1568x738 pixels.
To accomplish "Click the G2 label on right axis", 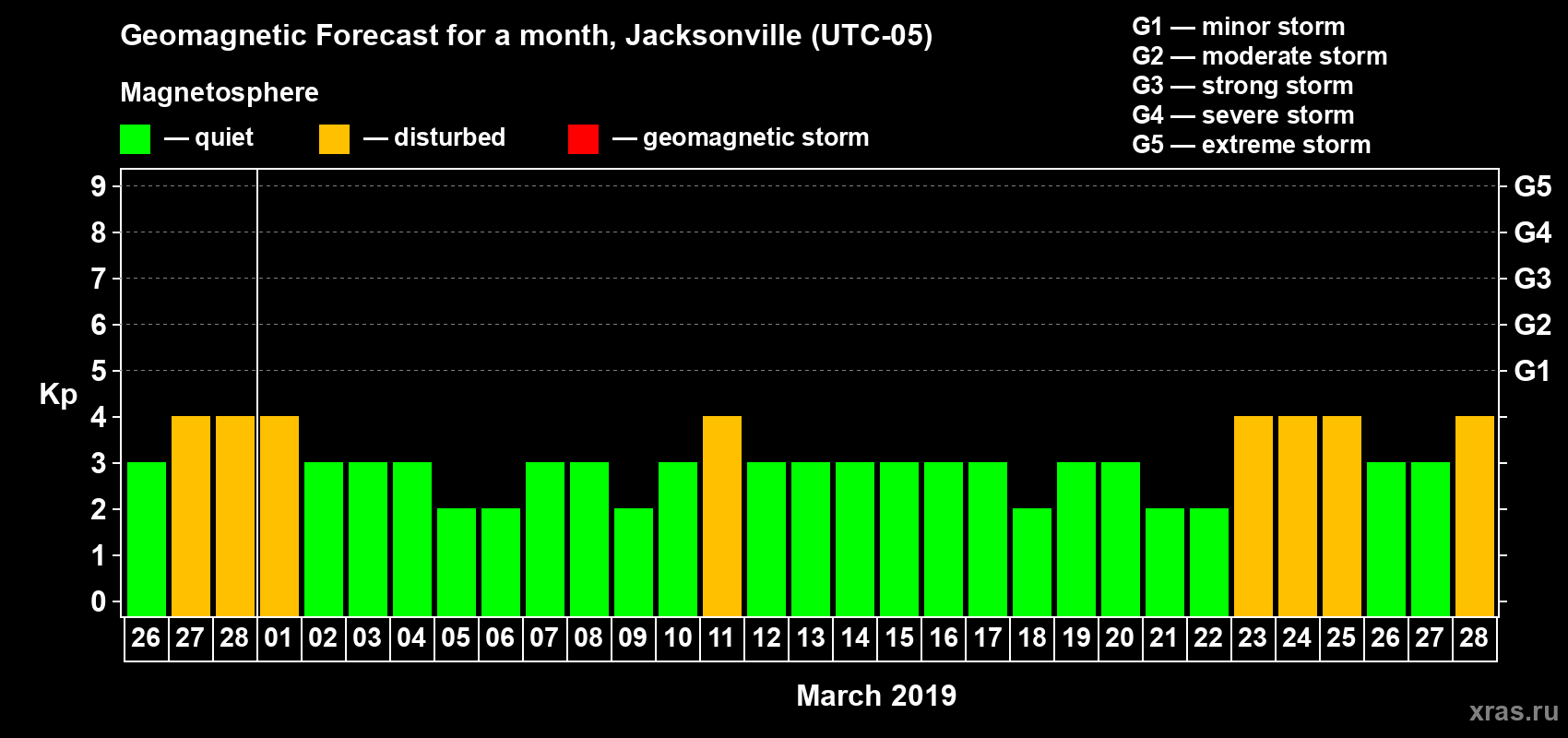I will 1532,325.
